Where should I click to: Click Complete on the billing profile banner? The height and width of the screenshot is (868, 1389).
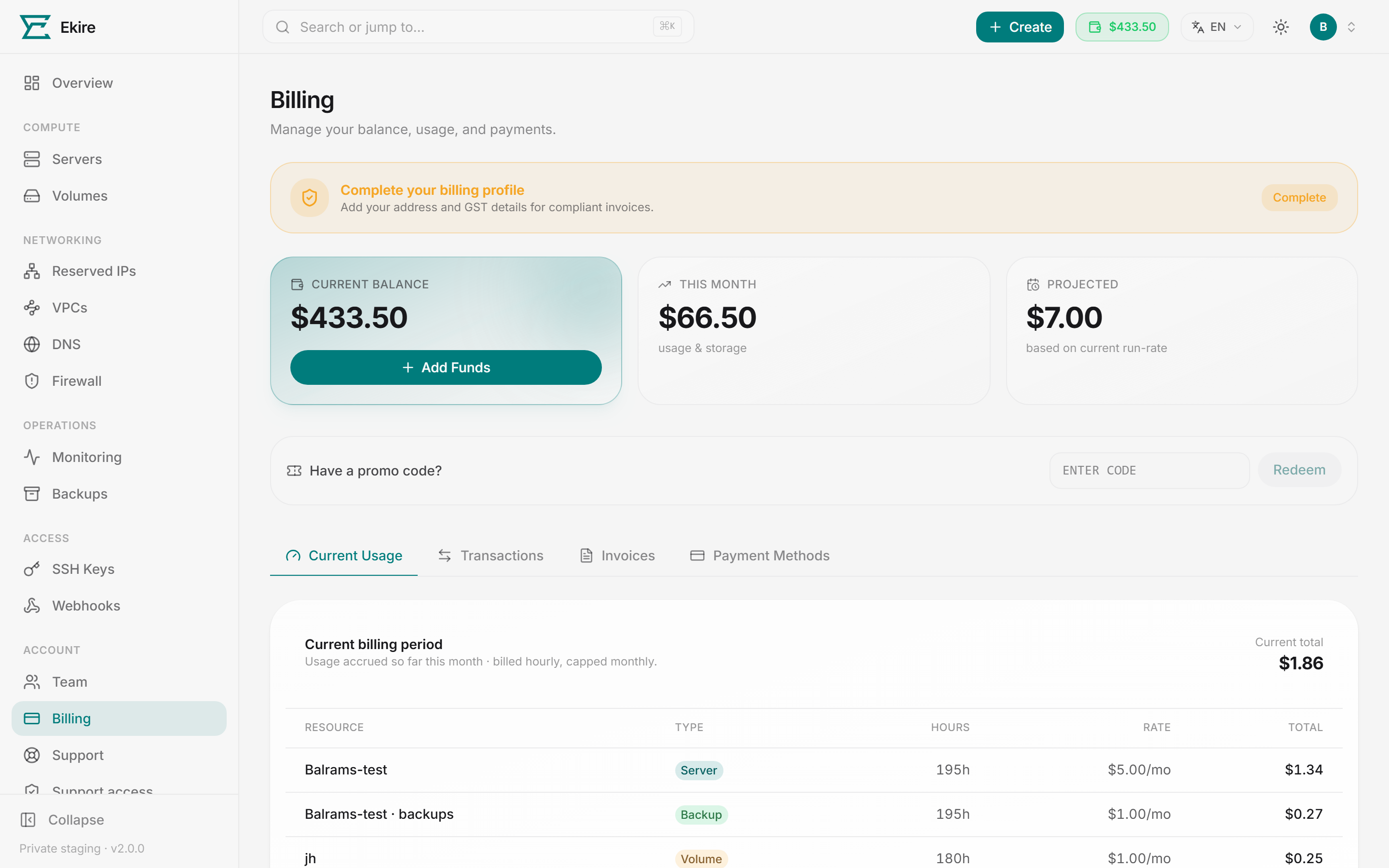coord(1299,198)
